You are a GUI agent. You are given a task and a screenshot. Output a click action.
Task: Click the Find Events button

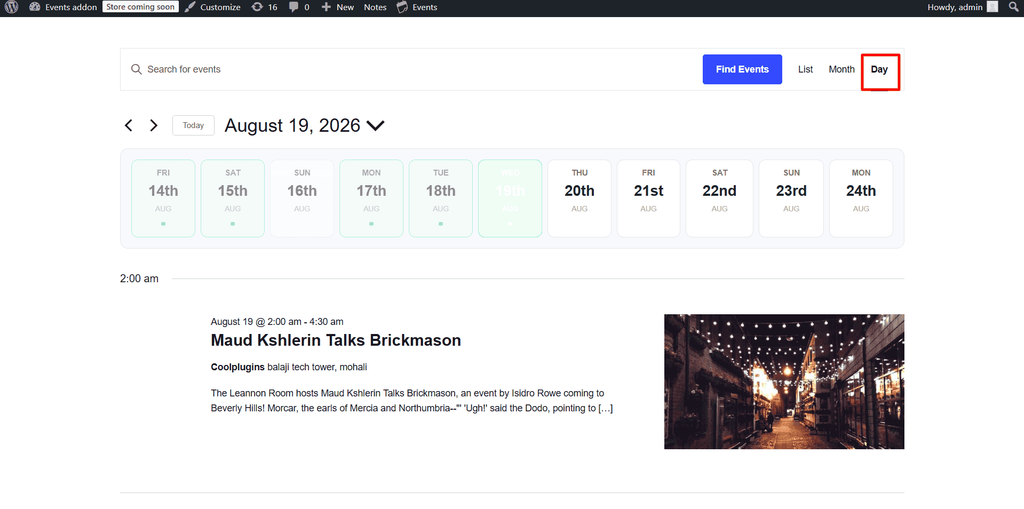pos(742,69)
